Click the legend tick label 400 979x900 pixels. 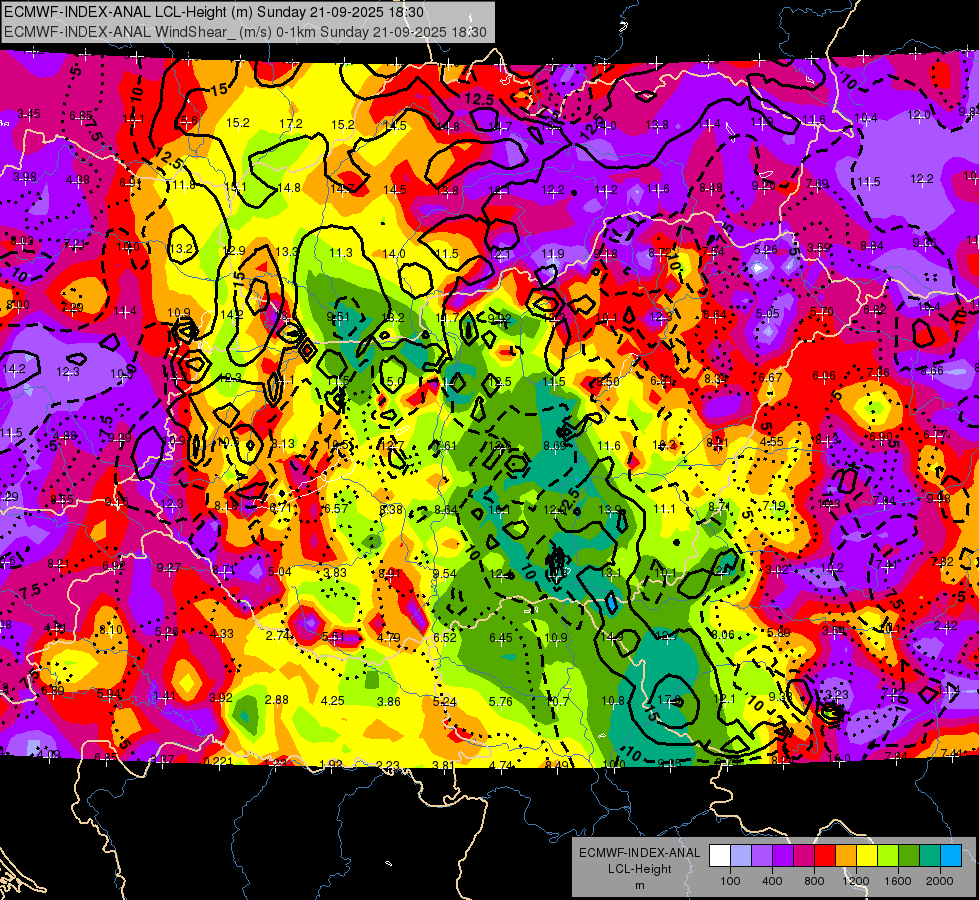(x=772, y=881)
